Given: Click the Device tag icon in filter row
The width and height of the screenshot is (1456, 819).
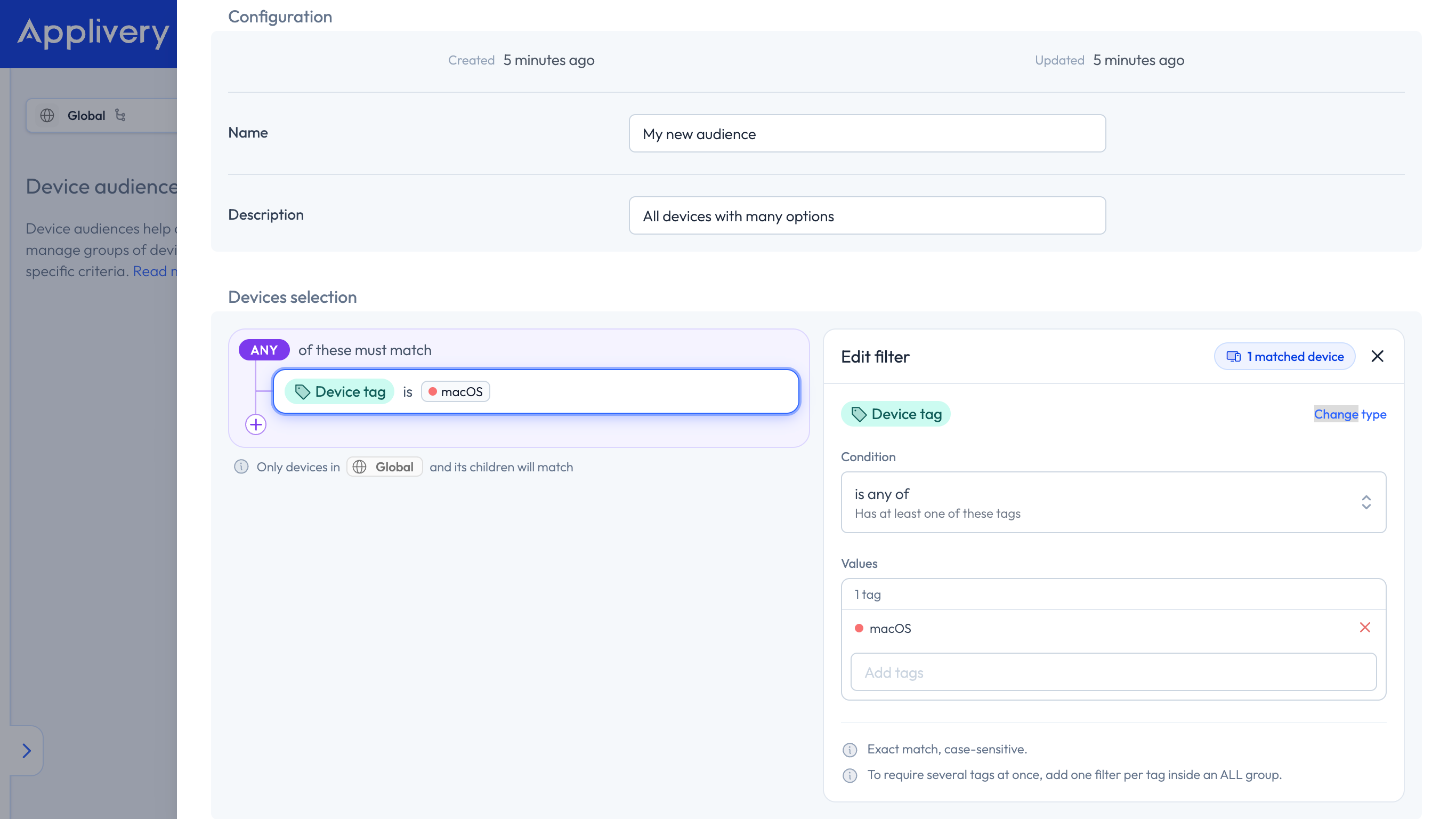Looking at the screenshot, I should [x=302, y=391].
